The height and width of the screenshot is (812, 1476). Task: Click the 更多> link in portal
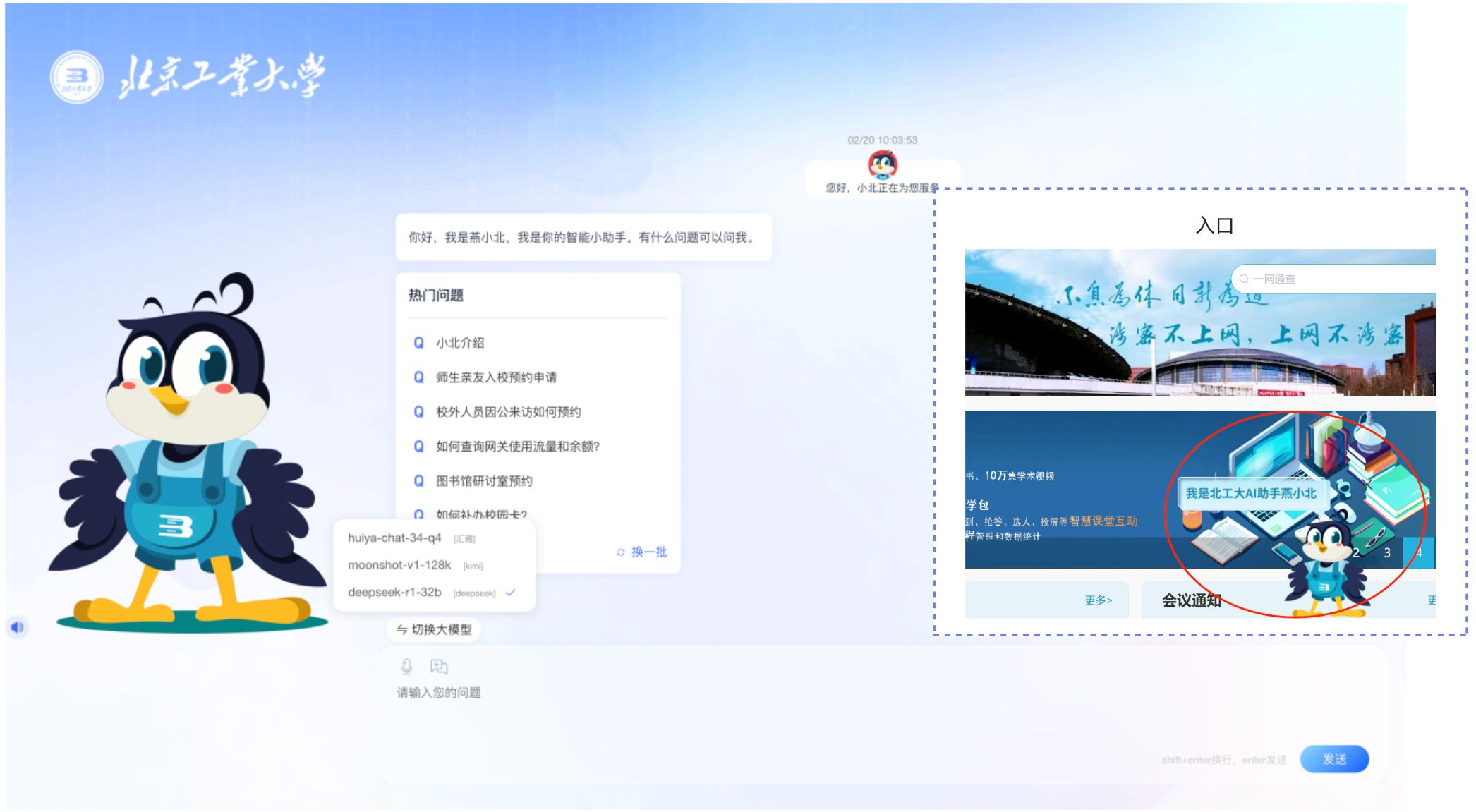point(1098,600)
